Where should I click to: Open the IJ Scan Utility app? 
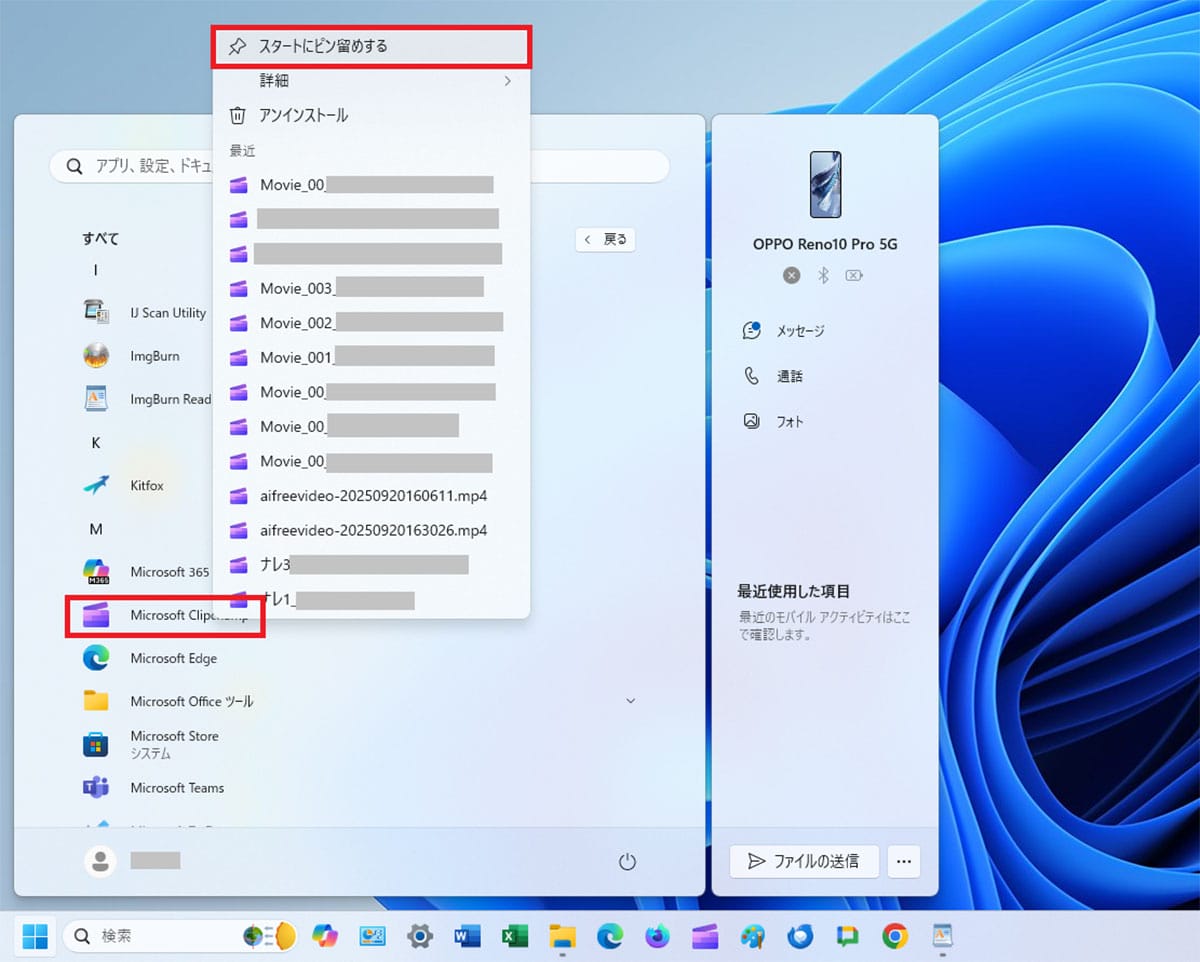(x=145, y=313)
